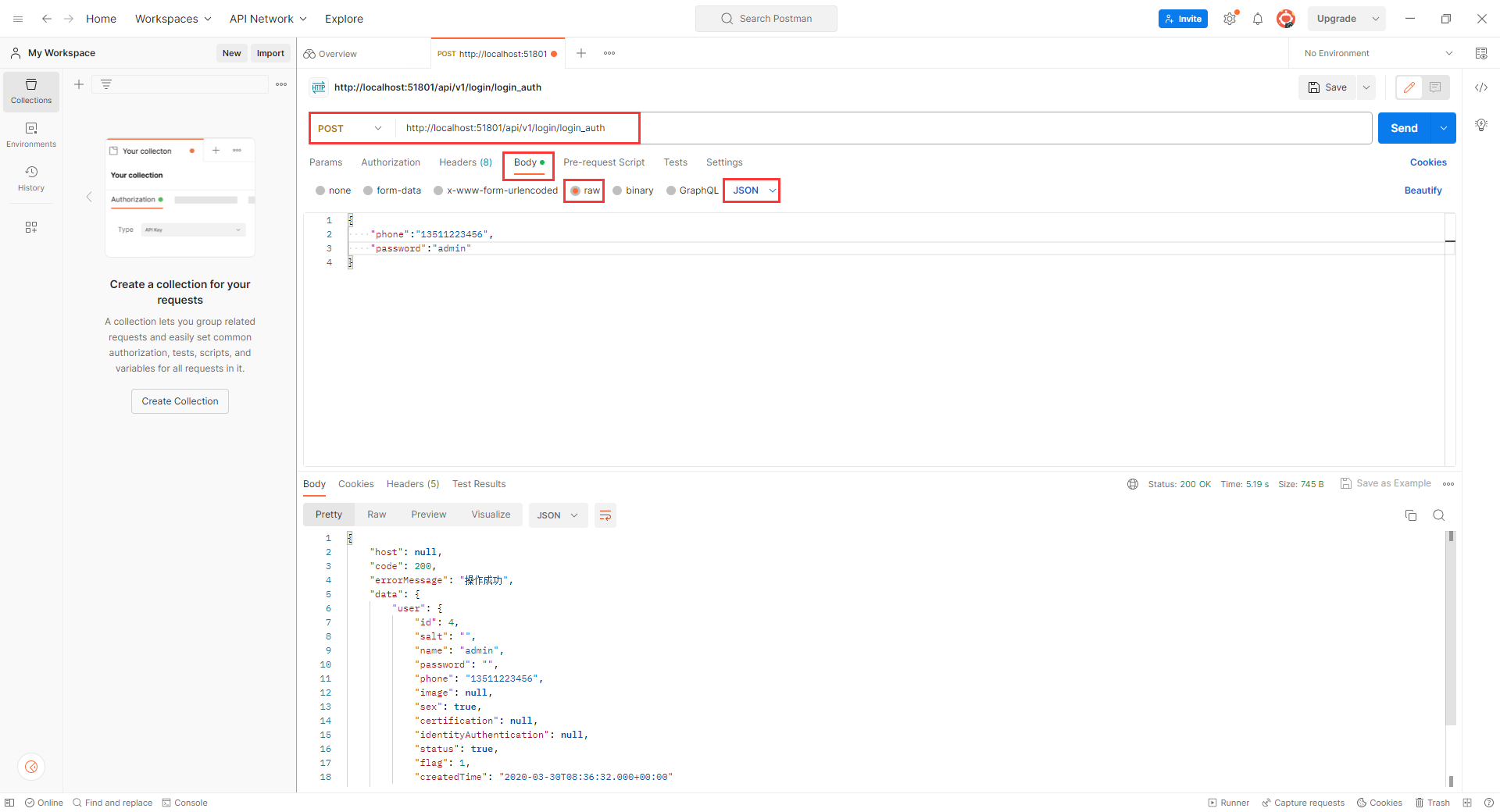The height and width of the screenshot is (812, 1500).
Task: Open the JSON body format dropdown
Action: coord(753,191)
